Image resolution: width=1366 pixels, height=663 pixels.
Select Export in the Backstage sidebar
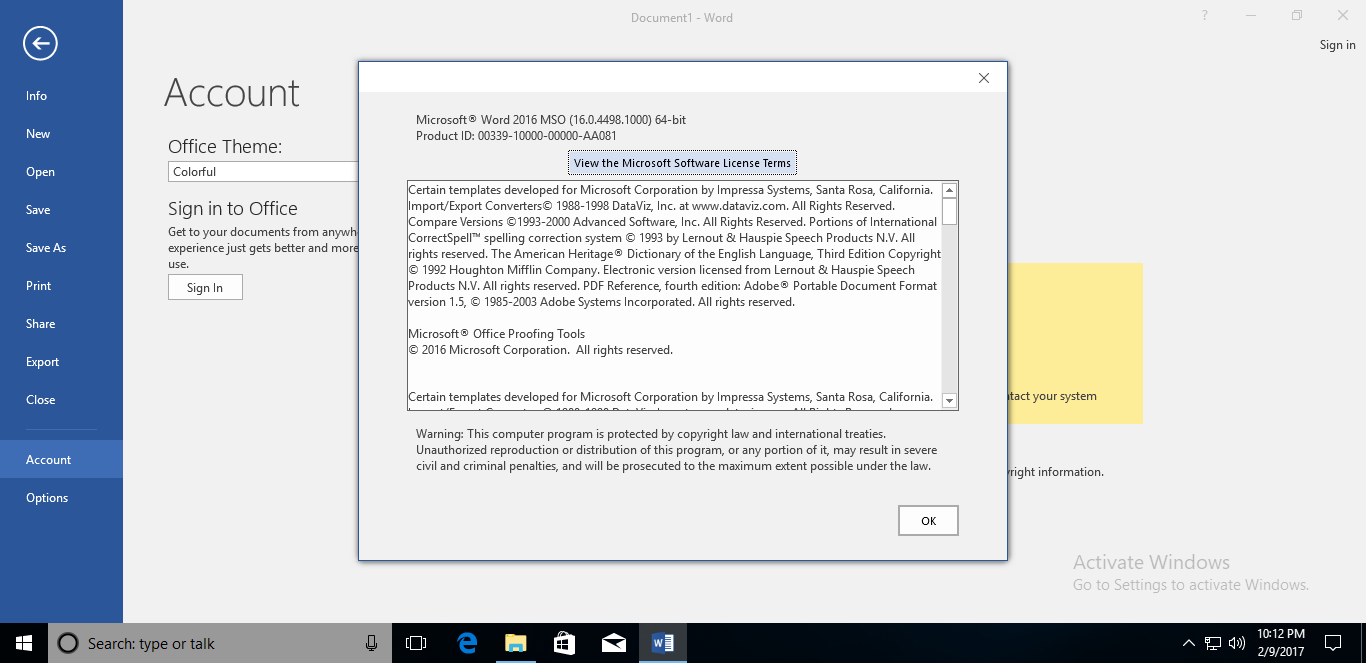tap(61, 362)
